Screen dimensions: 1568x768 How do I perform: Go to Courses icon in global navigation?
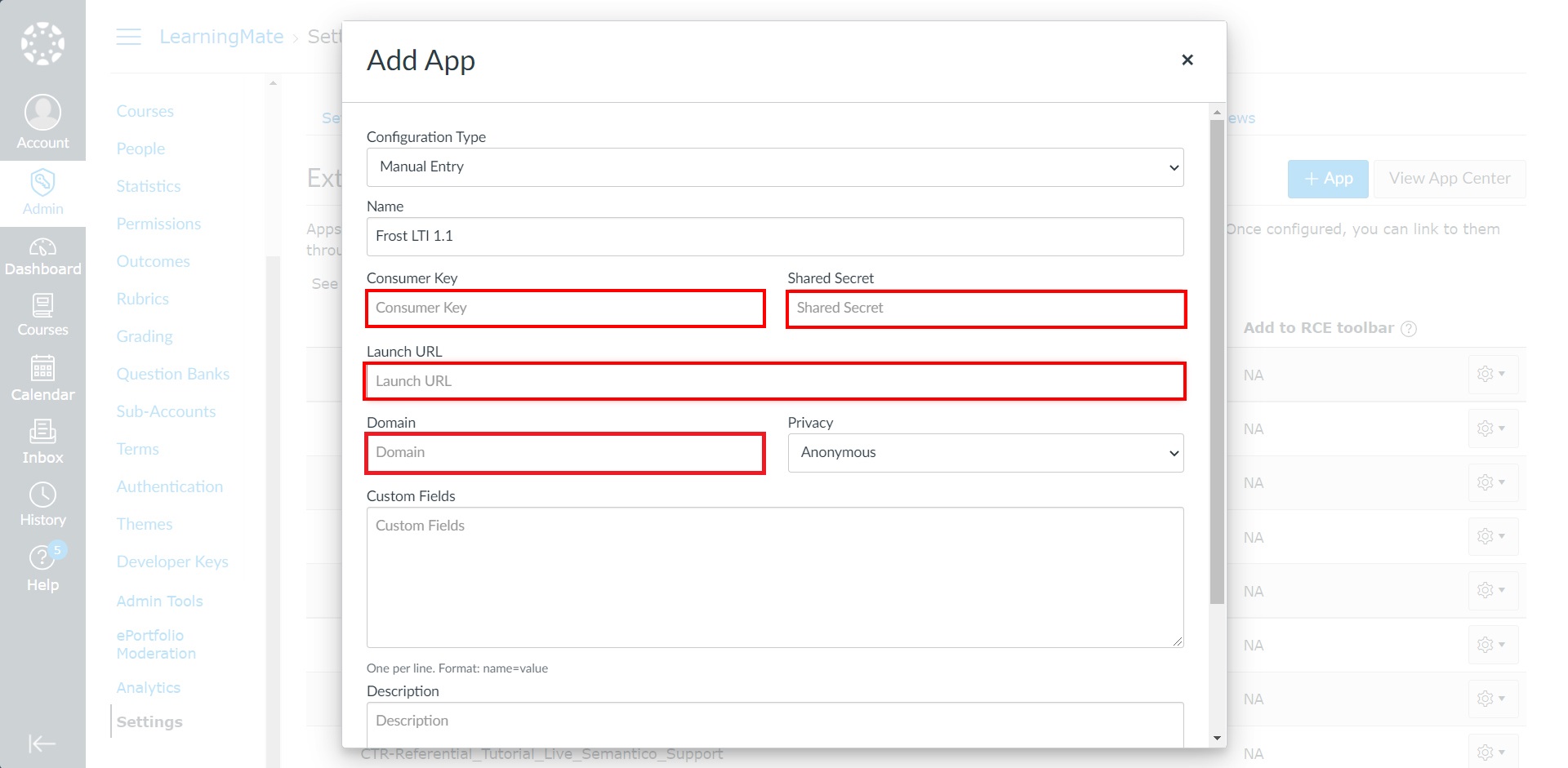(42, 306)
